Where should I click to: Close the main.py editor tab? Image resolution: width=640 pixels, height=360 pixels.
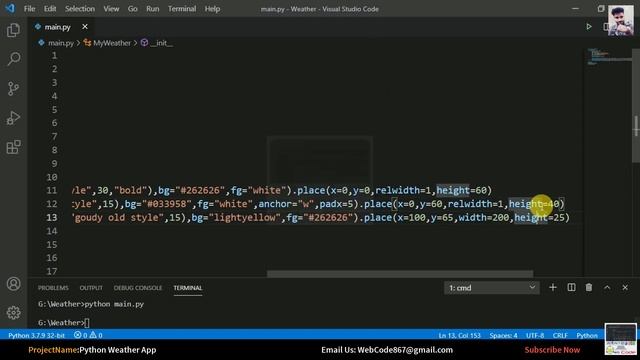(x=84, y=27)
